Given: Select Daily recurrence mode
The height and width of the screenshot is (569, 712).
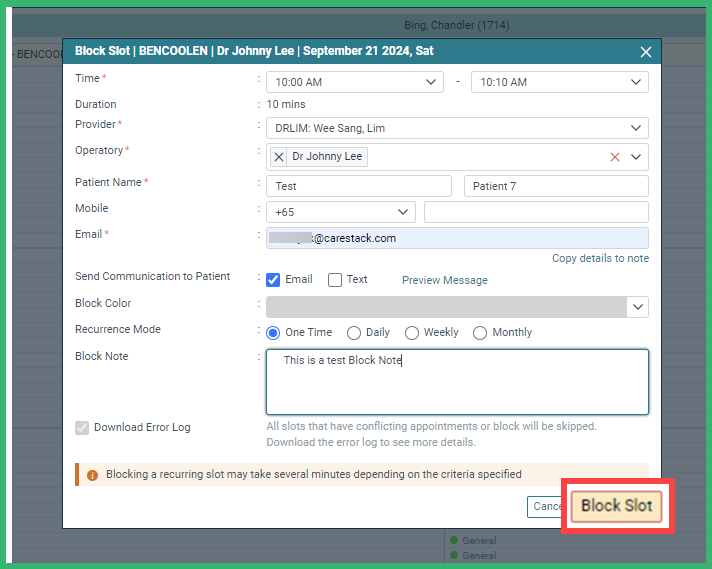Looking at the screenshot, I should click(354, 333).
